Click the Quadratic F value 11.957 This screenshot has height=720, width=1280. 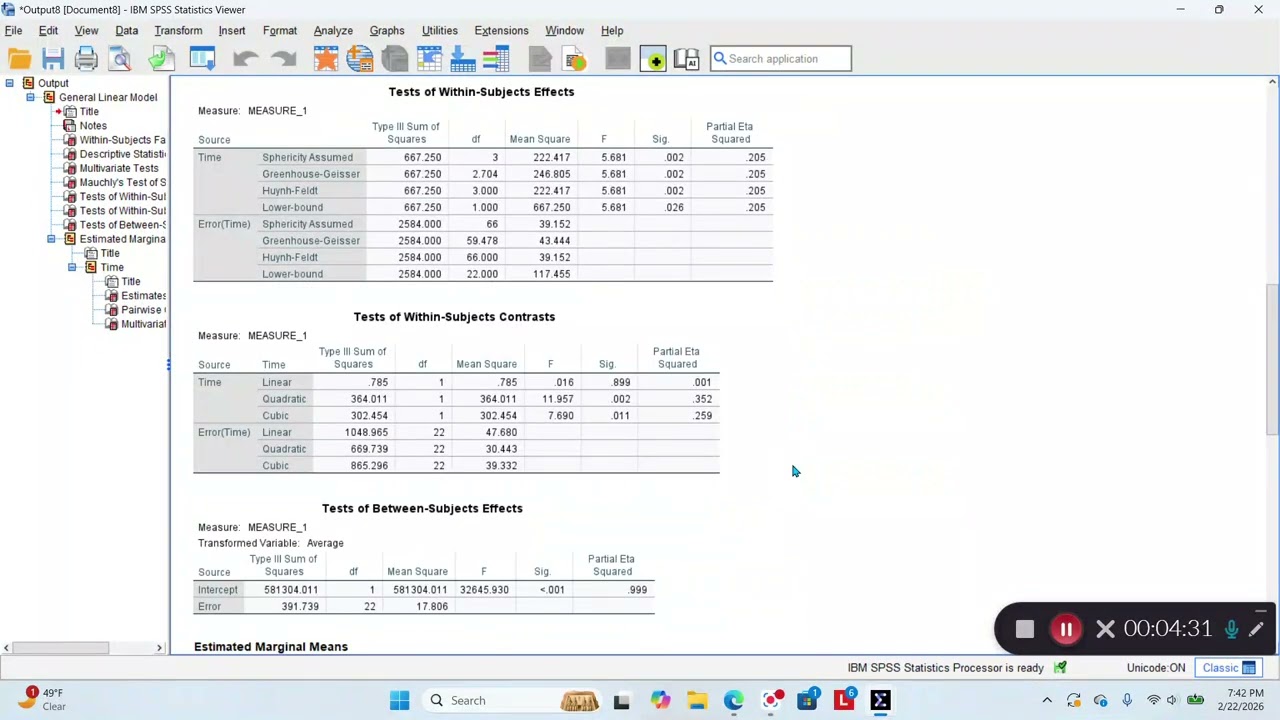[557, 399]
